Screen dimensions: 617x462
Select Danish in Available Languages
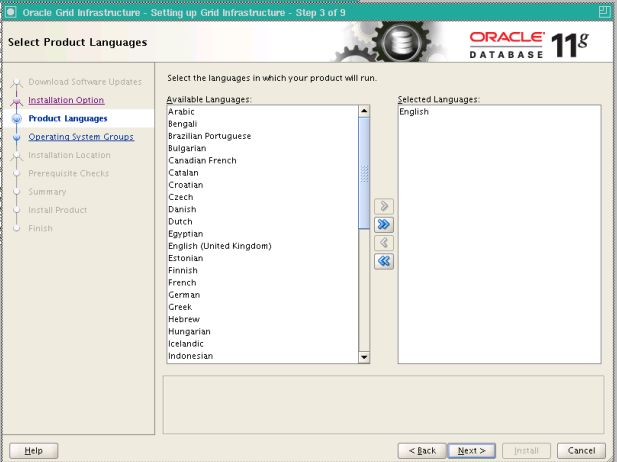pyautogui.click(x=262, y=209)
